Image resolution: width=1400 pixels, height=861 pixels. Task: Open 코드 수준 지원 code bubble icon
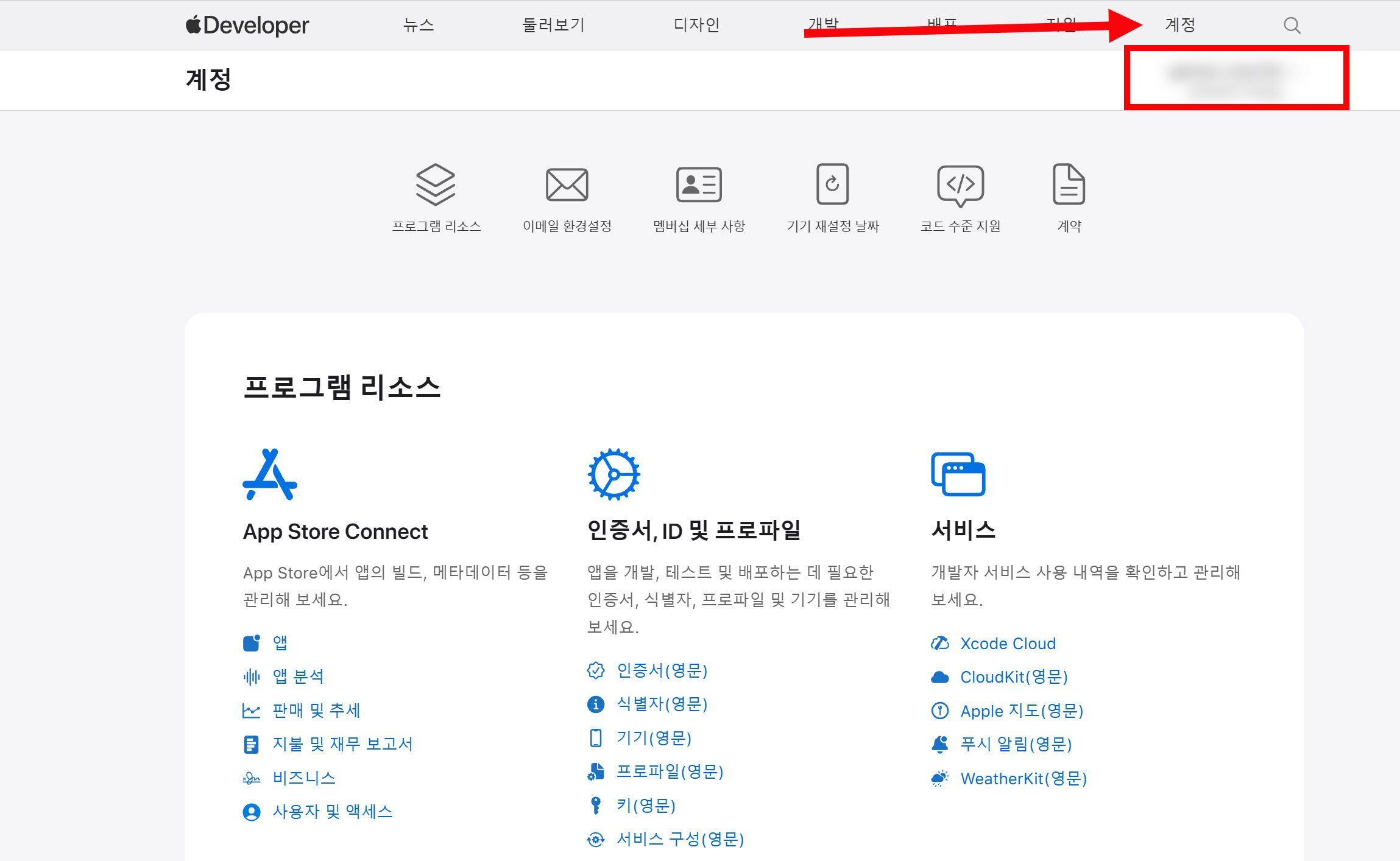pyautogui.click(x=960, y=184)
